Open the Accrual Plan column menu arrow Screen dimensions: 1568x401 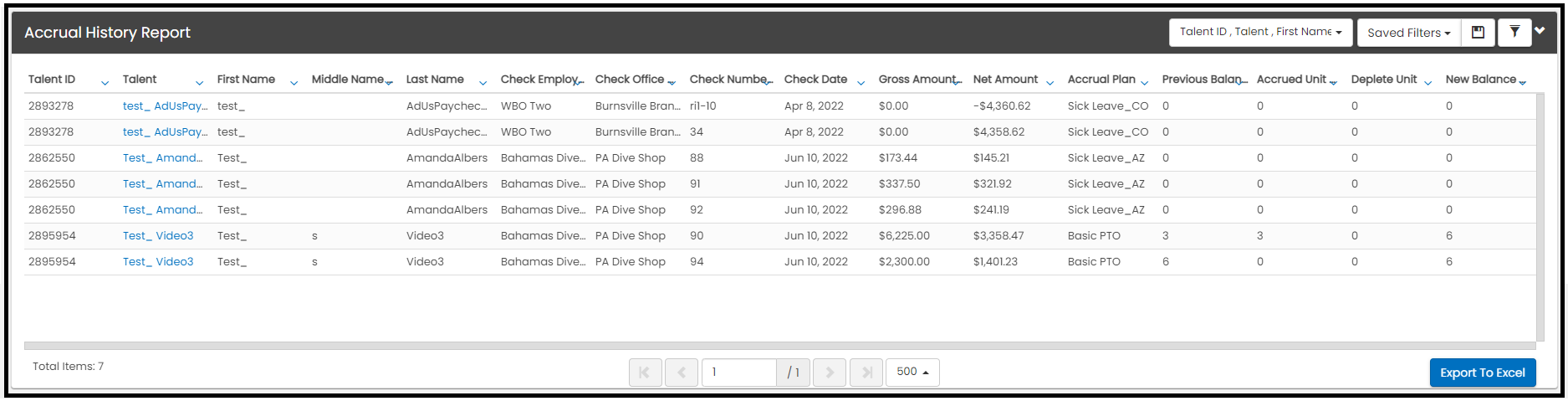click(1144, 82)
